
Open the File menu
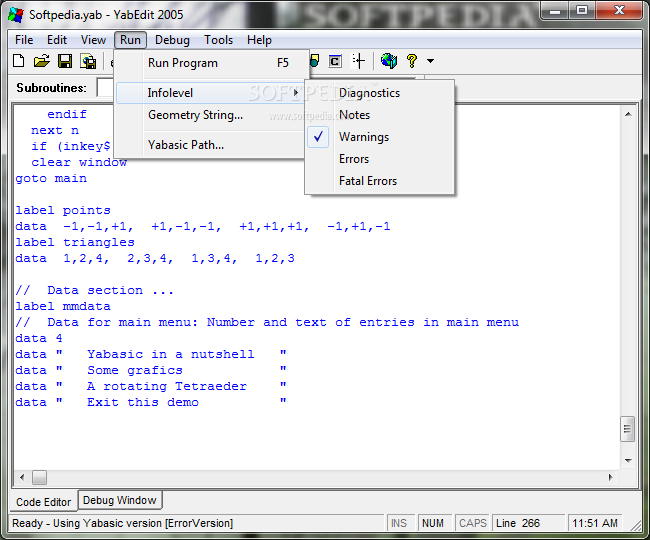(24, 40)
